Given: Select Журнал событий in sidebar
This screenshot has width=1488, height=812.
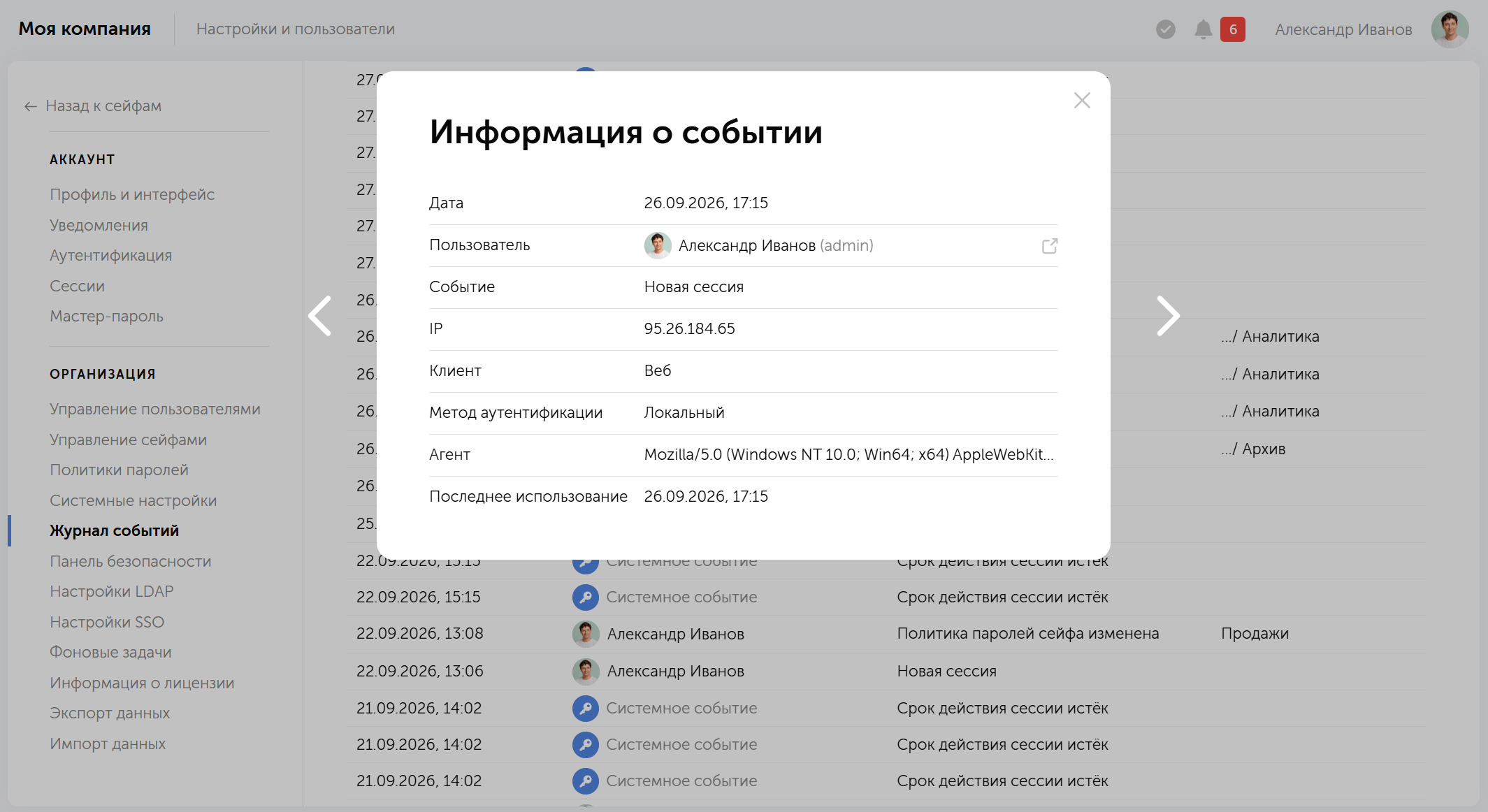Looking at the screenshot, I should pos(114,531).
